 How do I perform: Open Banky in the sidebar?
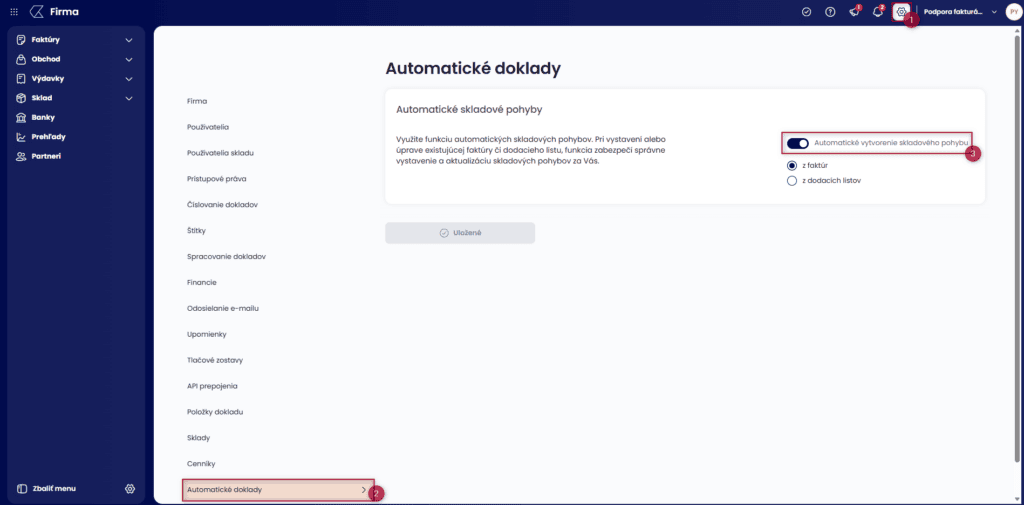pyautogui.click(x=42, y=117)
